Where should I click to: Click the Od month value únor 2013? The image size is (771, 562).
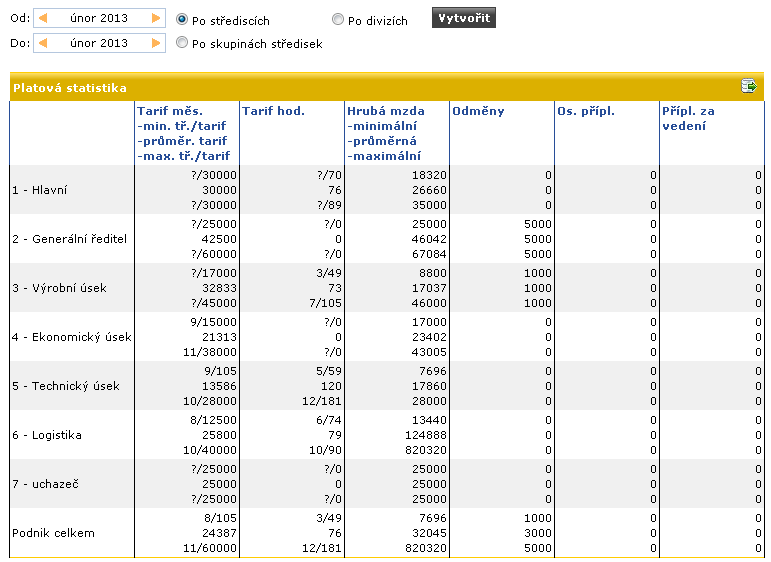tap(99, 18)
